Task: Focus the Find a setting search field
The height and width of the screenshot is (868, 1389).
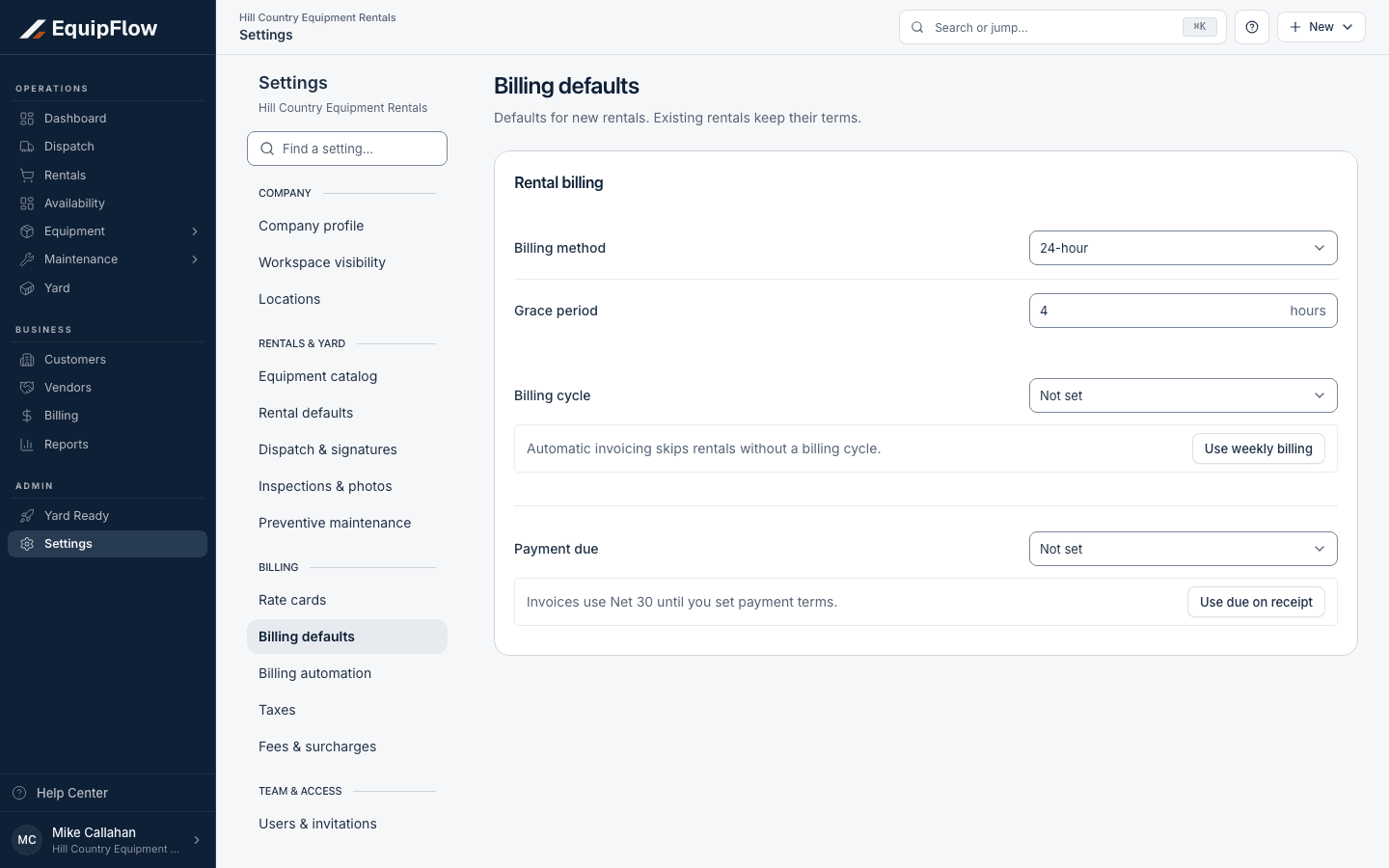Action: (x=347, y=149)
